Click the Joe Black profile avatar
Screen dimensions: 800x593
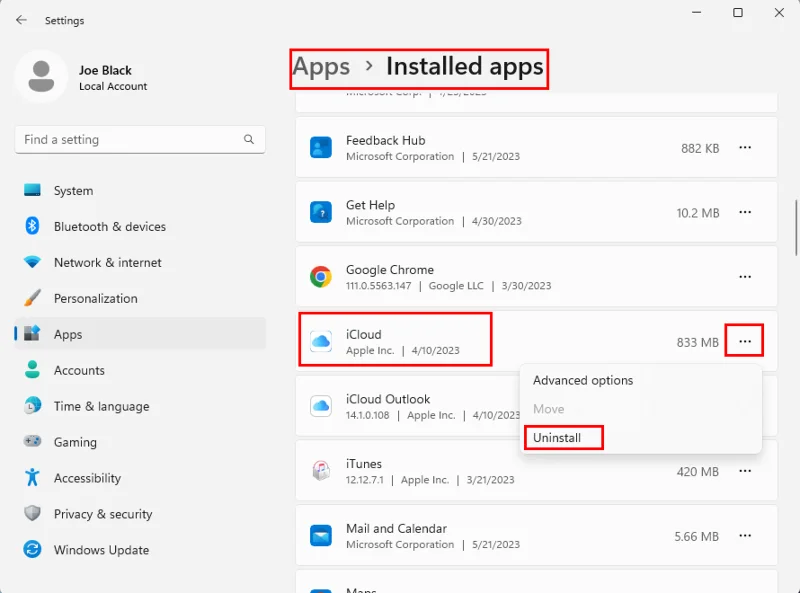tap(41, 77)
